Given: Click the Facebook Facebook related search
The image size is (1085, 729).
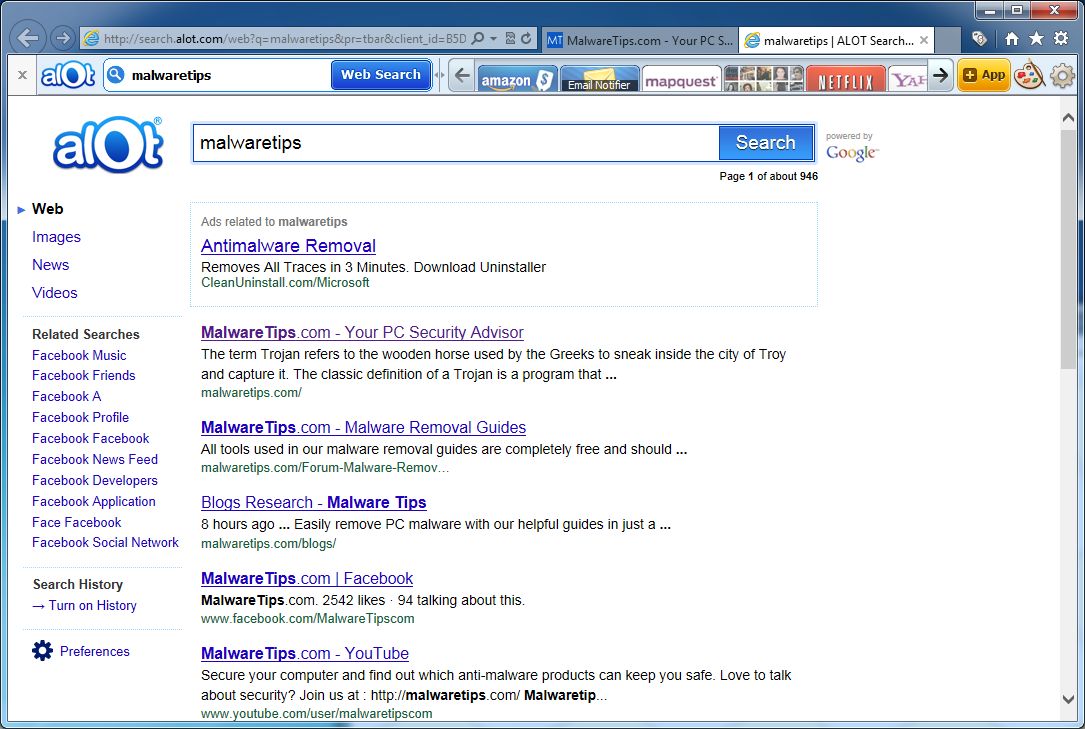Looking at the screenshot, I should pyautogui.click(x=91, y=439).
